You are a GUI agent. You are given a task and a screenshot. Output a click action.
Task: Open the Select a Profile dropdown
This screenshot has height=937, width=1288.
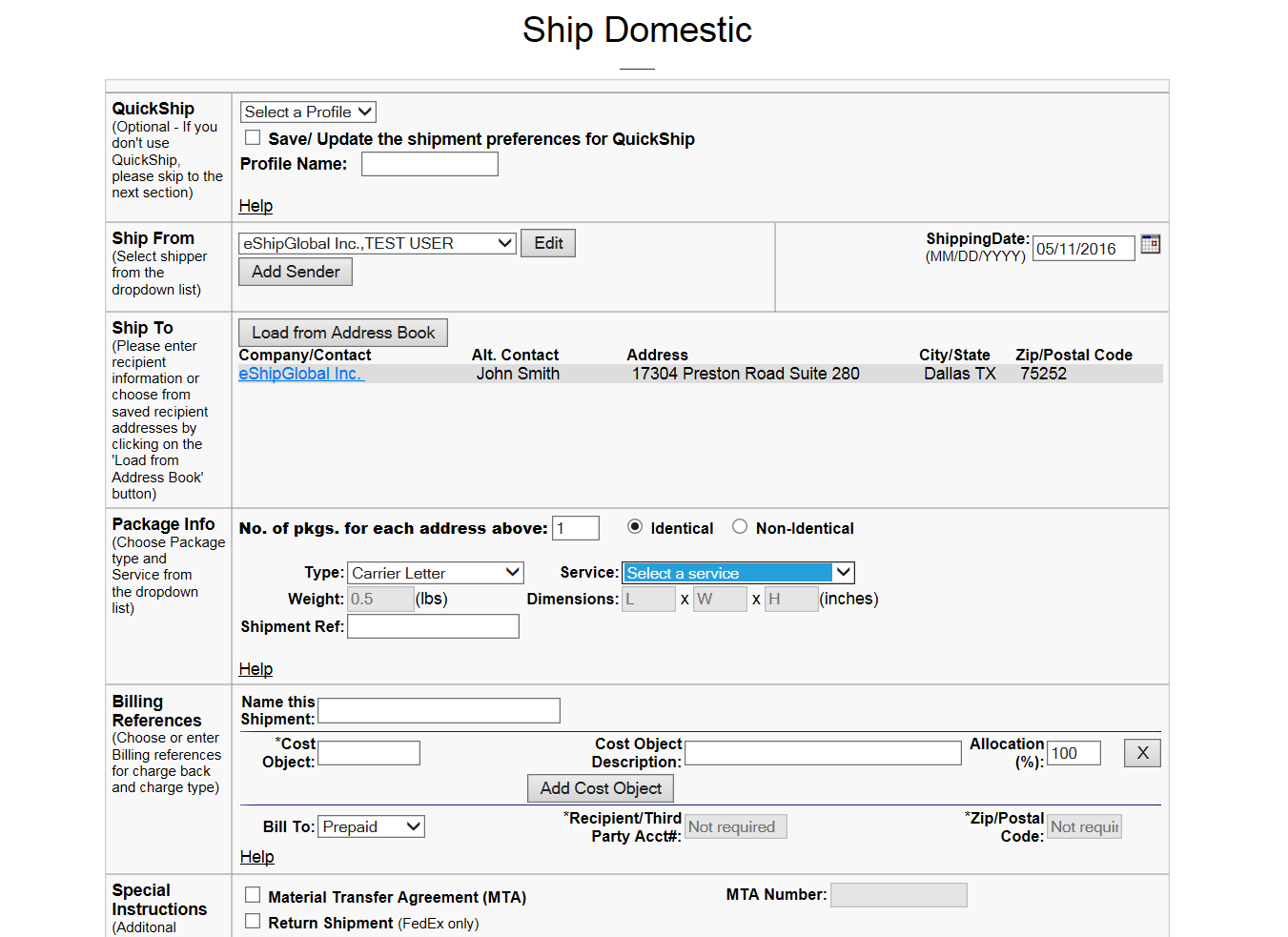(308, 112)
